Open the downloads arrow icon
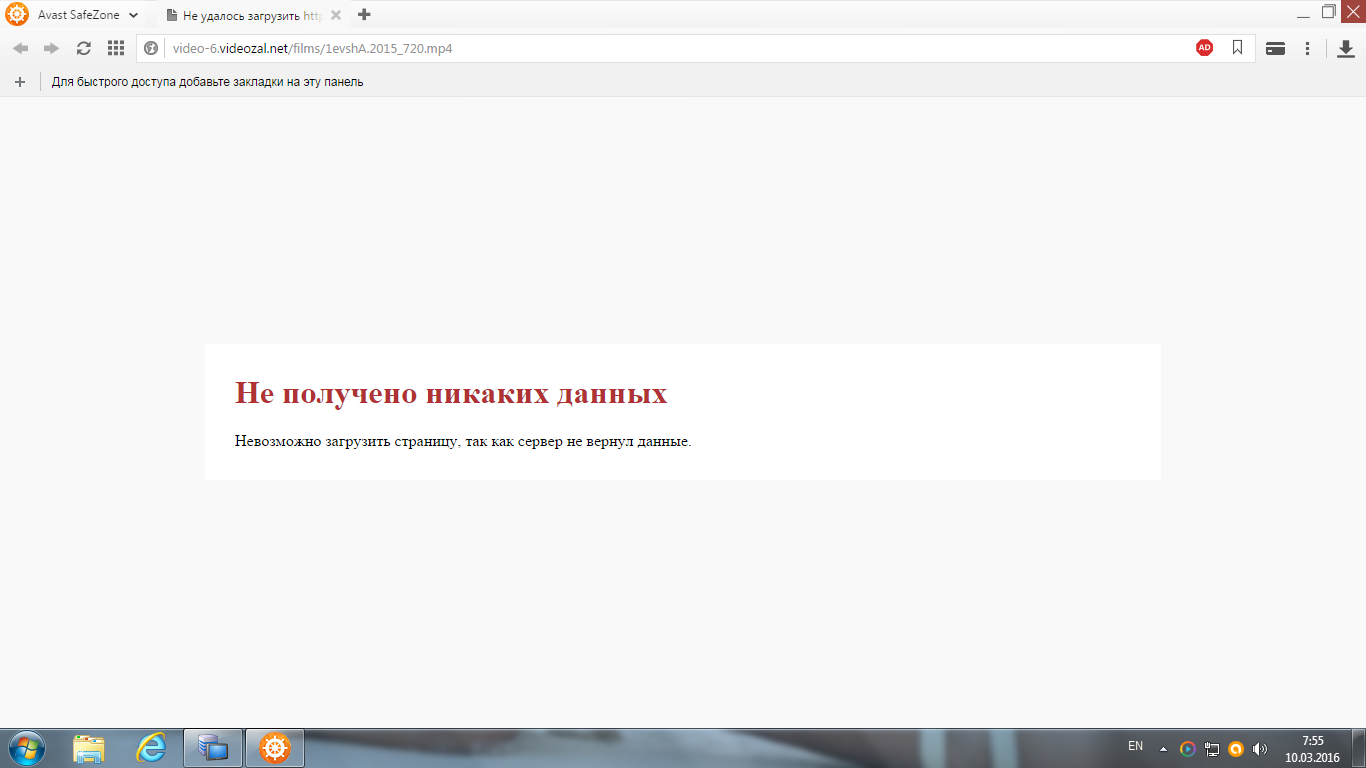Image resolution: width=1366 pixels, height=768 pixels. (x=1345, y=48)
